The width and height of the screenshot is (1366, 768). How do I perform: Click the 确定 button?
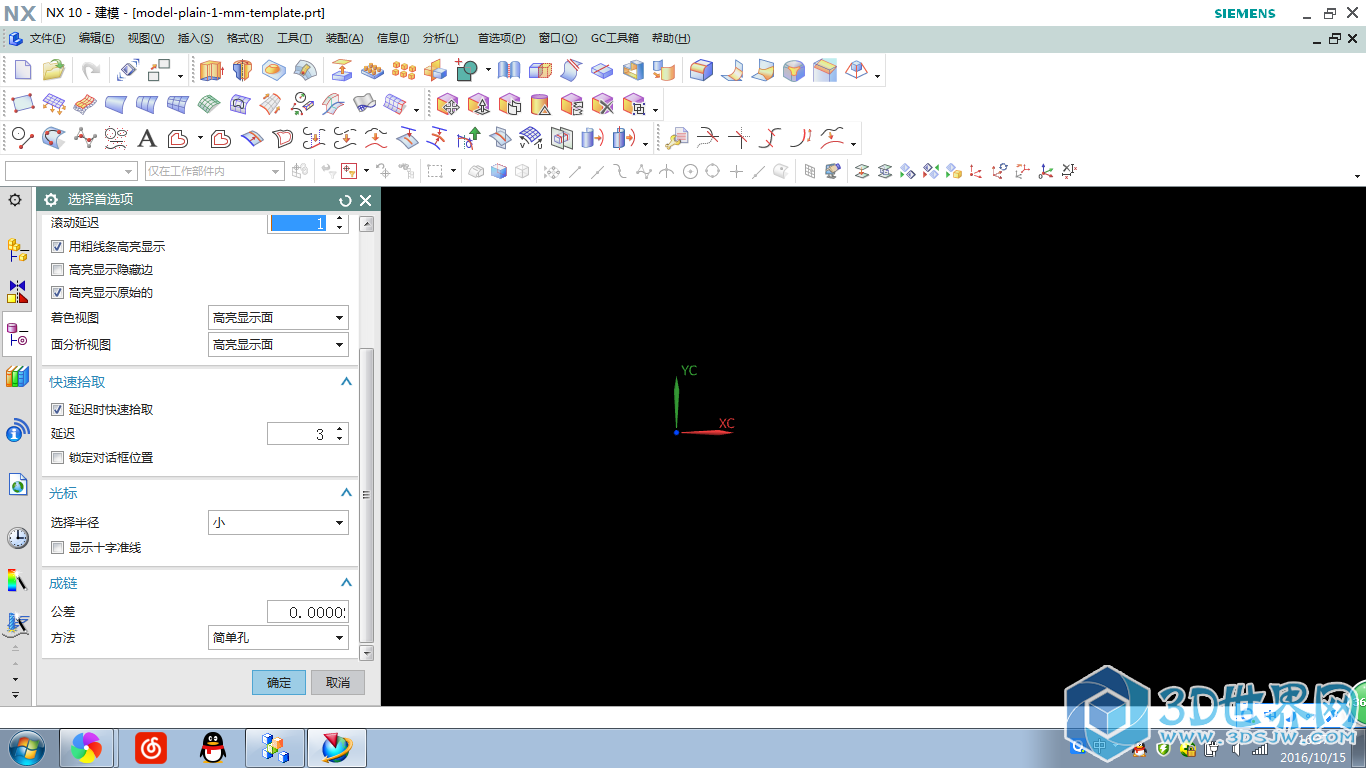279,682
